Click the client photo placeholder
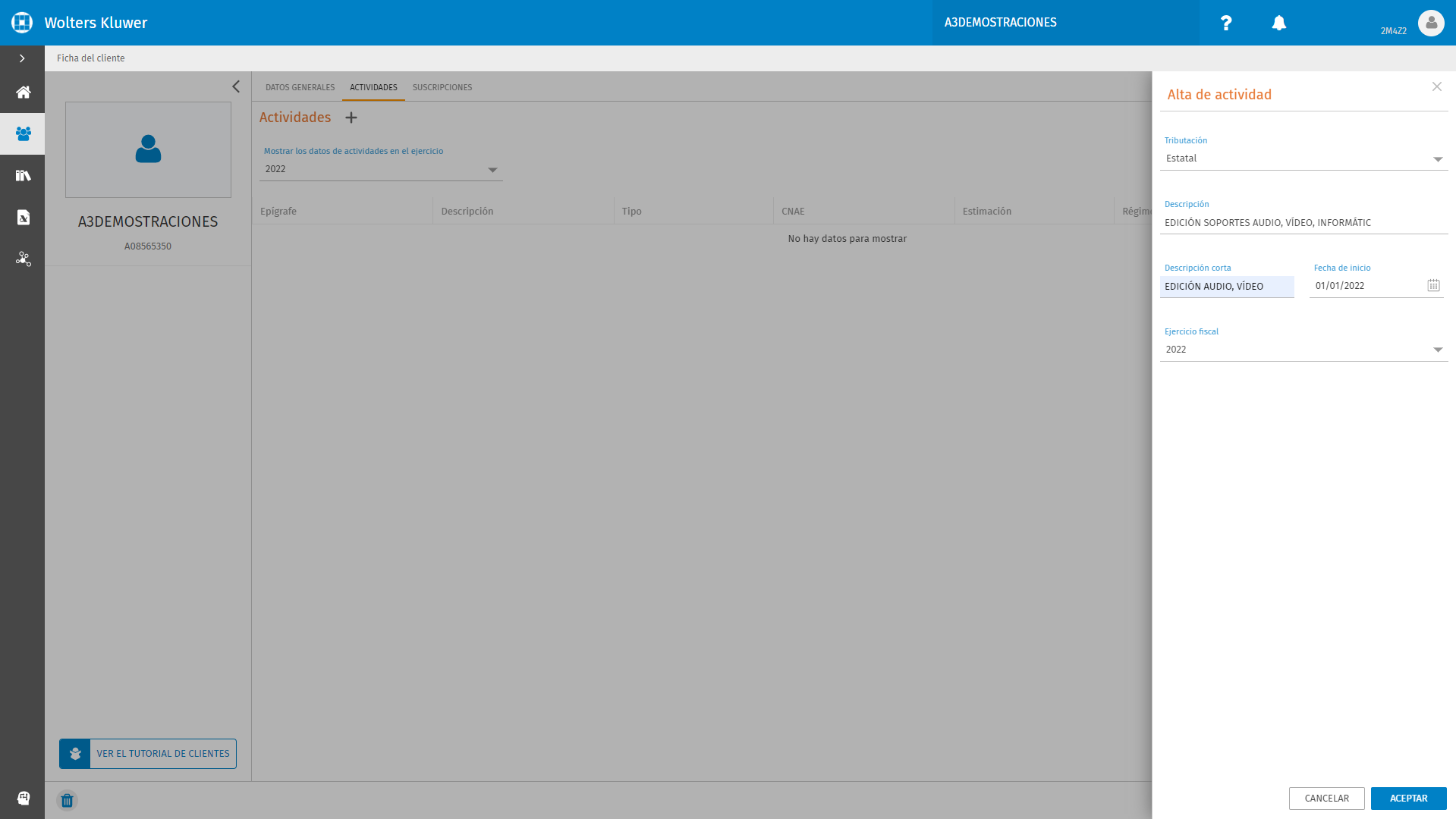 148,149
